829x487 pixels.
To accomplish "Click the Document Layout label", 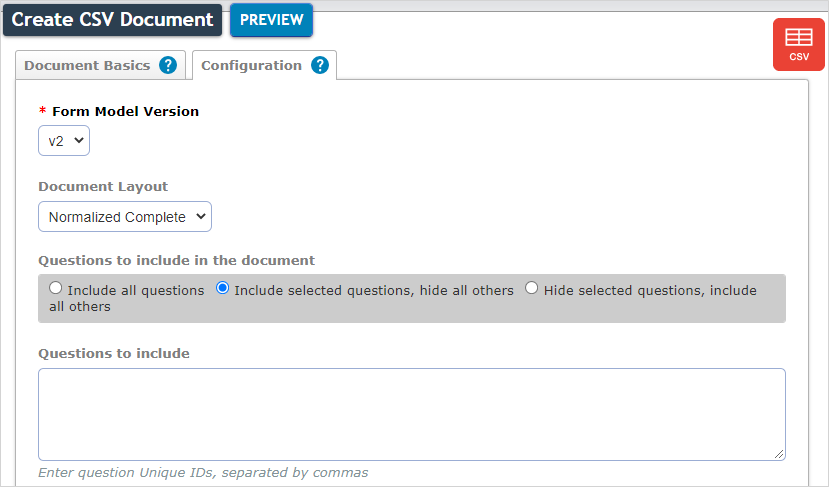I will tap(103, 187).
